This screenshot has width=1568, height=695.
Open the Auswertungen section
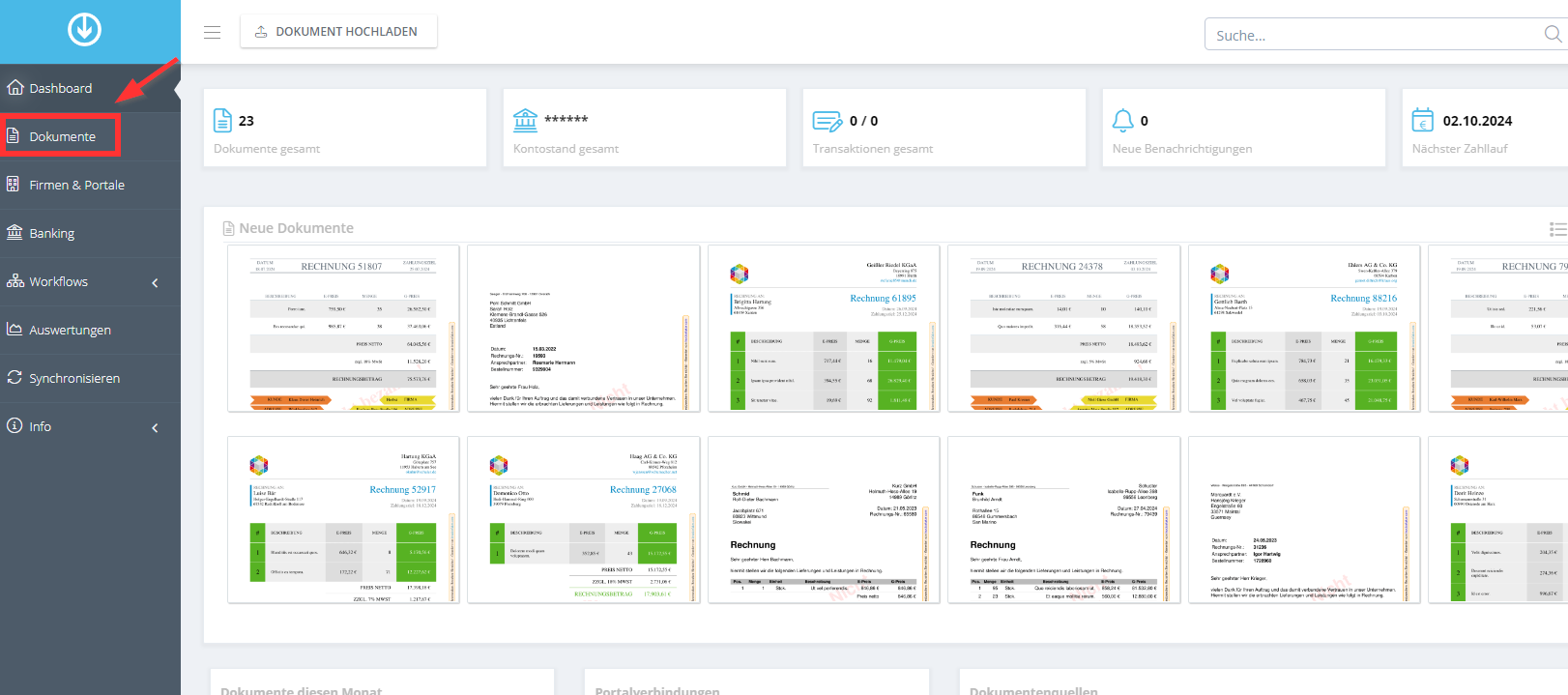90,330
